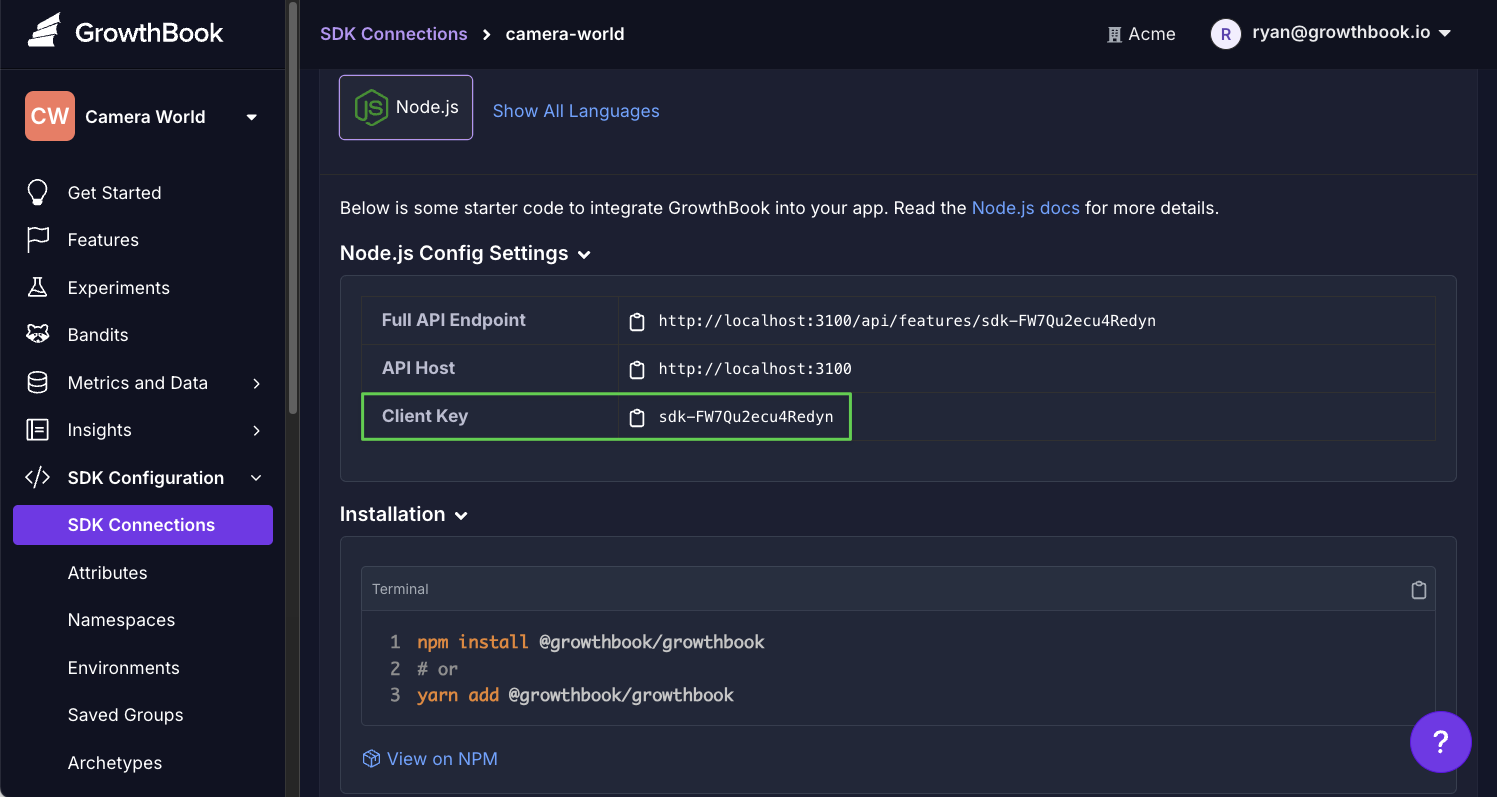Copy the API Host value

point(636,369)
